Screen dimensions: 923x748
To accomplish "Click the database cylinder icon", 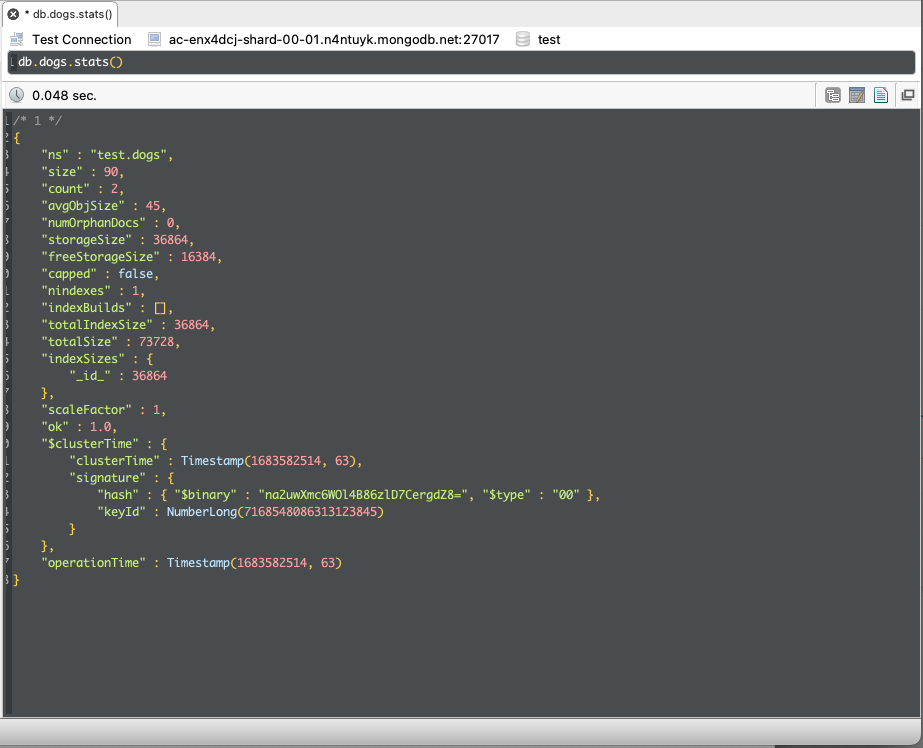I will click(522, 39).
